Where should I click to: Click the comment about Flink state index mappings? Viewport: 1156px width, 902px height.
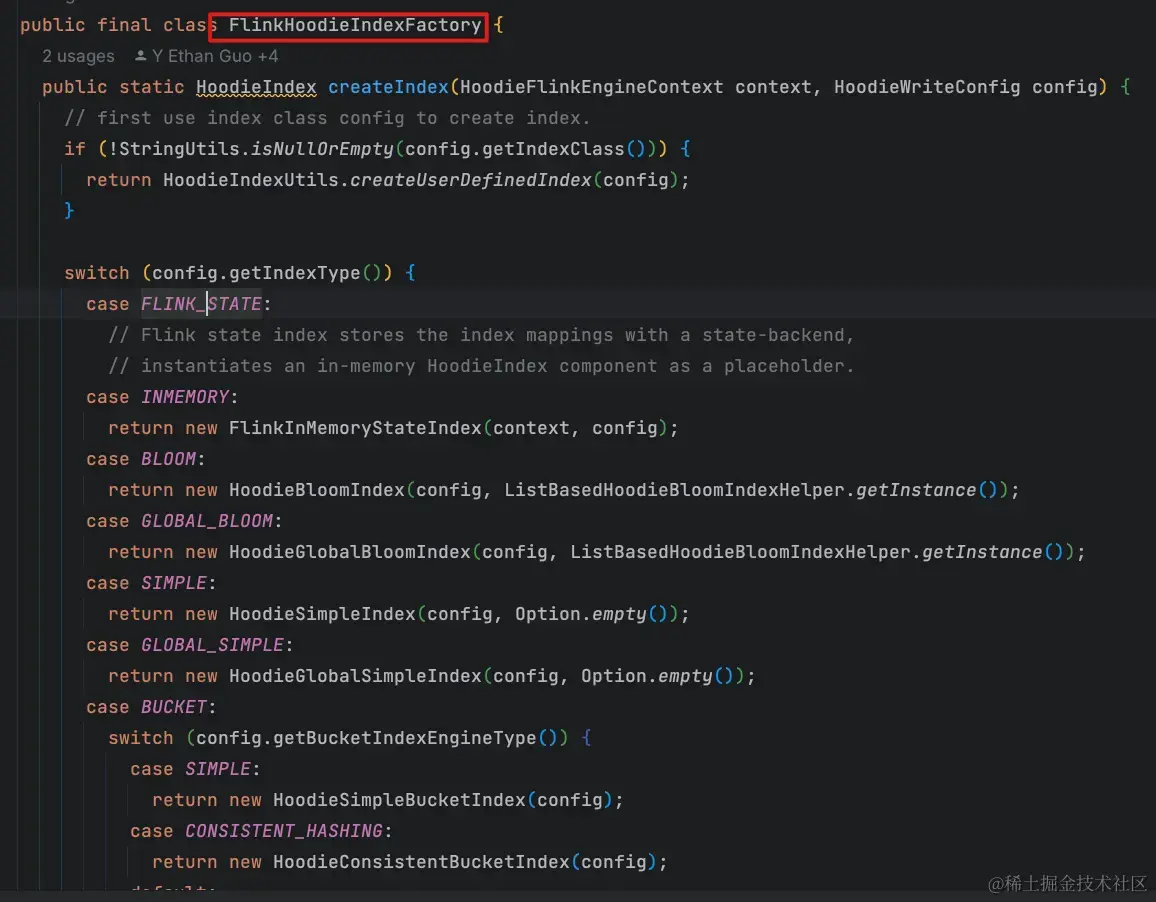tap(481, 335)
